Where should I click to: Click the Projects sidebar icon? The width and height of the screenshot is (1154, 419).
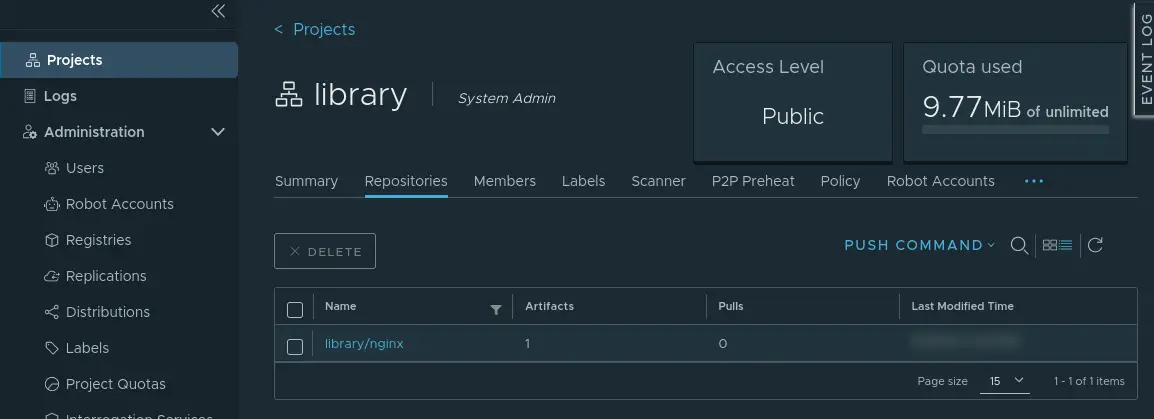32,60
